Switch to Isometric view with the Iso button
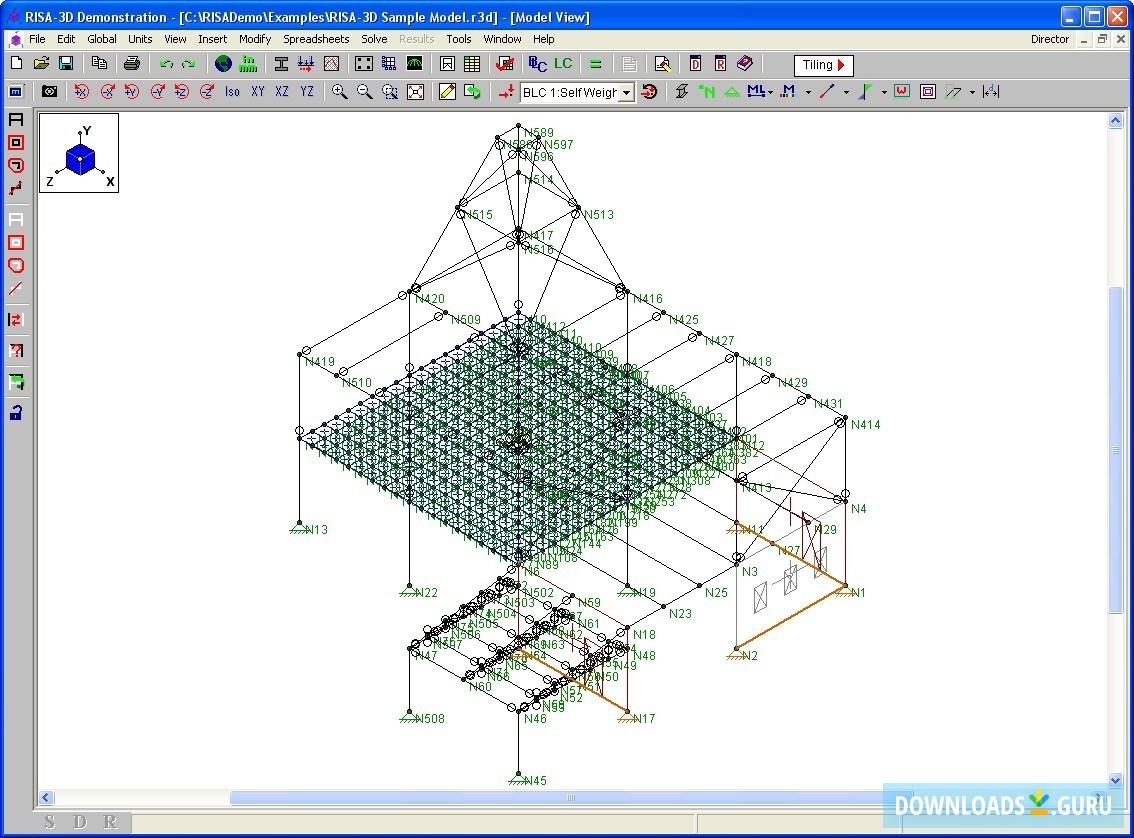 pos(232,91)
